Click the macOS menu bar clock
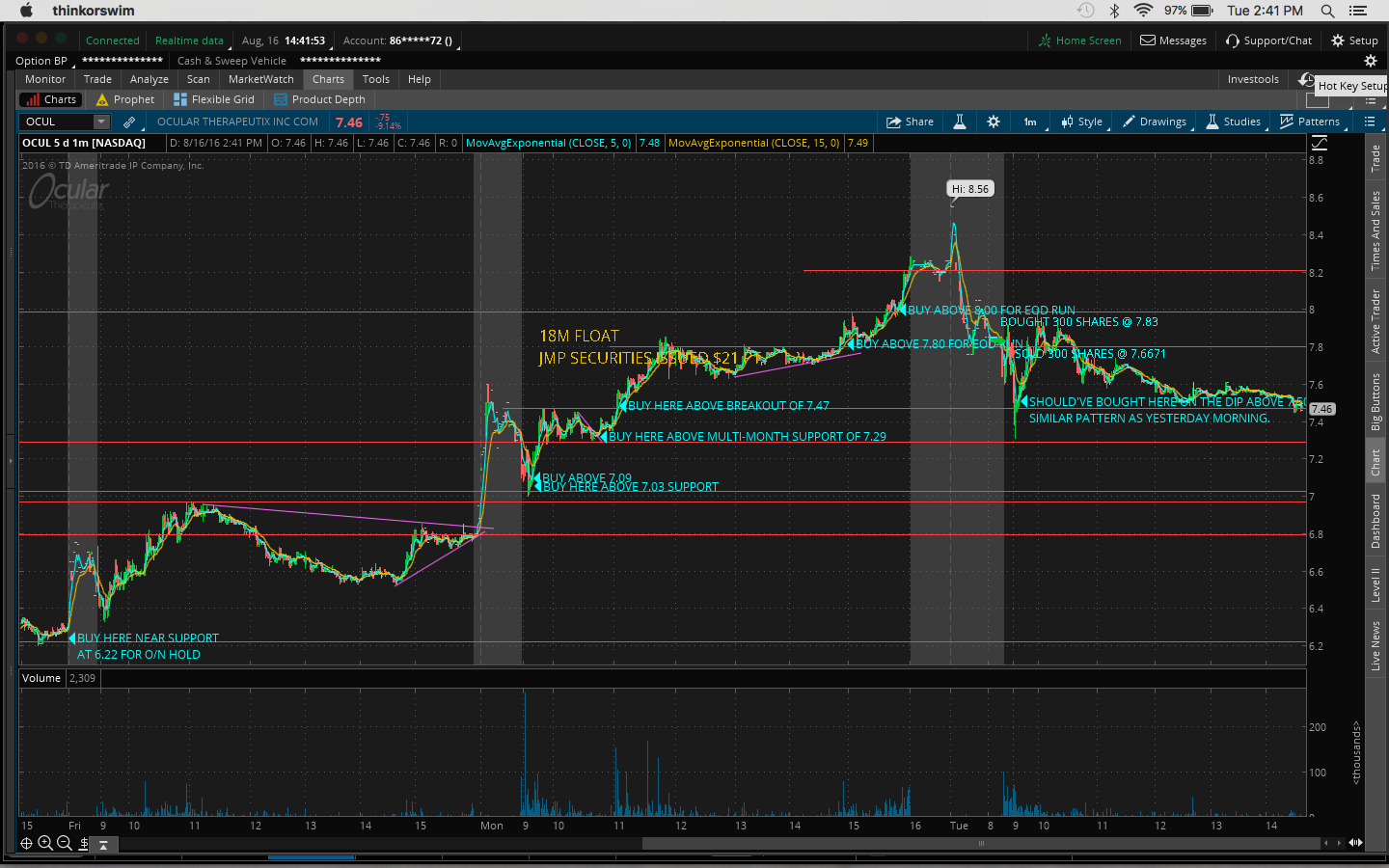 (1265, 11)
